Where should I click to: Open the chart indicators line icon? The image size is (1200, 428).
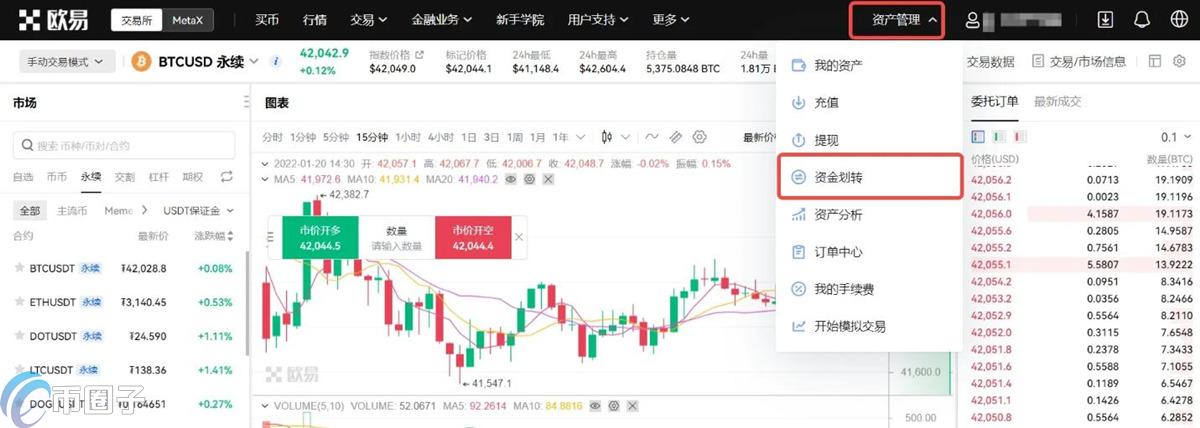652,136
